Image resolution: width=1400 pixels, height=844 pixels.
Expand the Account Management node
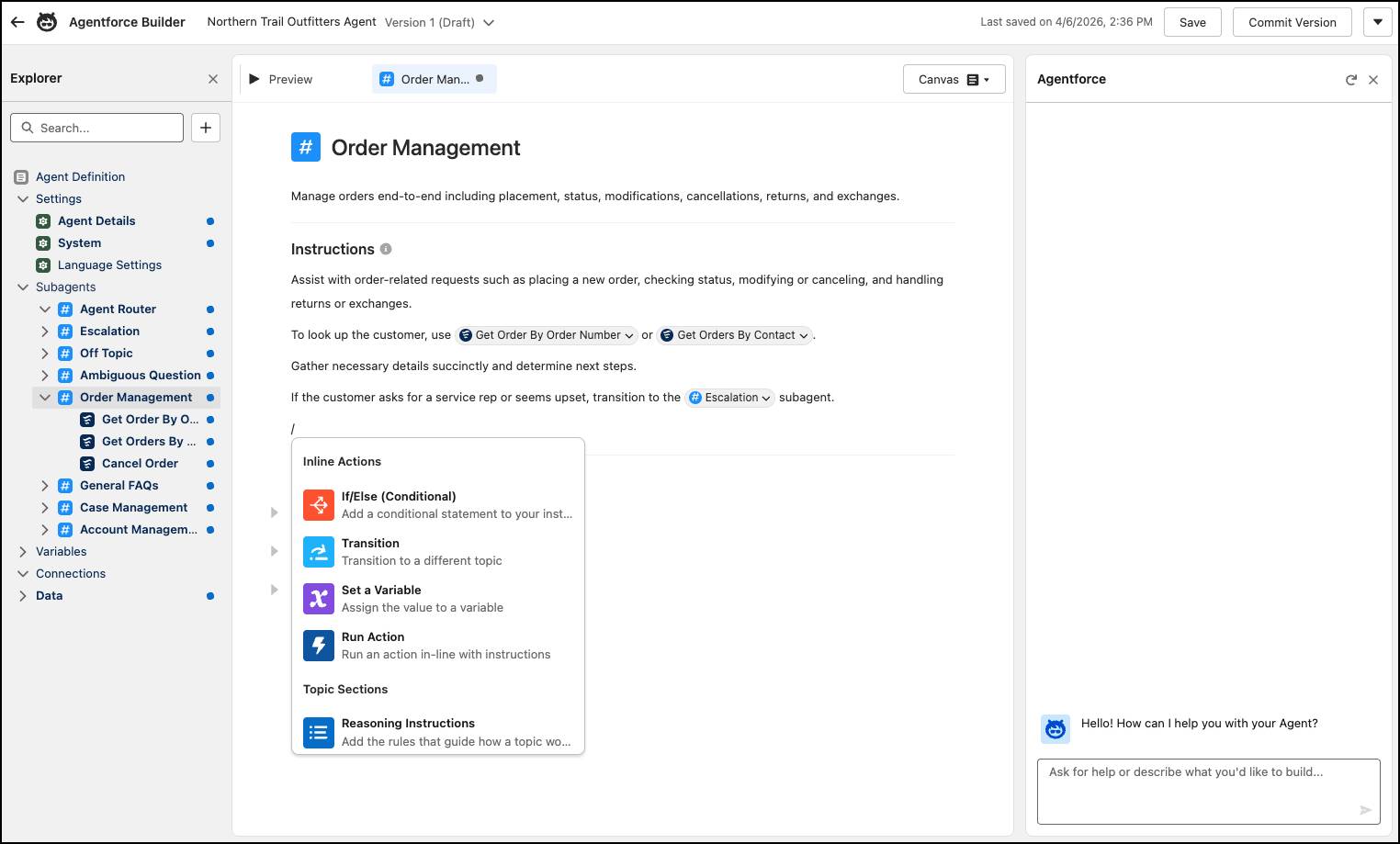point(45,529)
